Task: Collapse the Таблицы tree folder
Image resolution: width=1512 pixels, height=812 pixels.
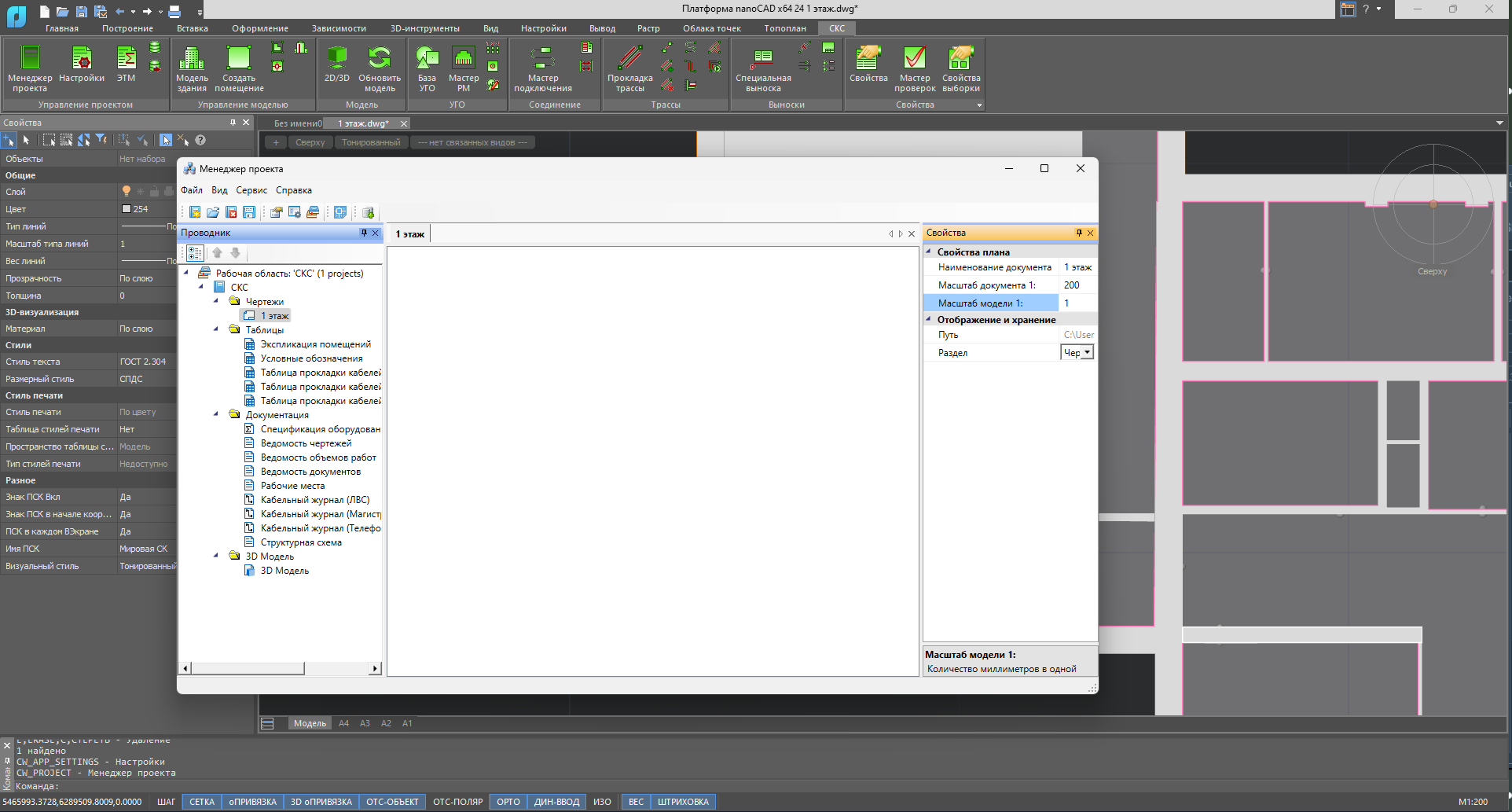Action: pyautogui.click(x=216, y=329)
